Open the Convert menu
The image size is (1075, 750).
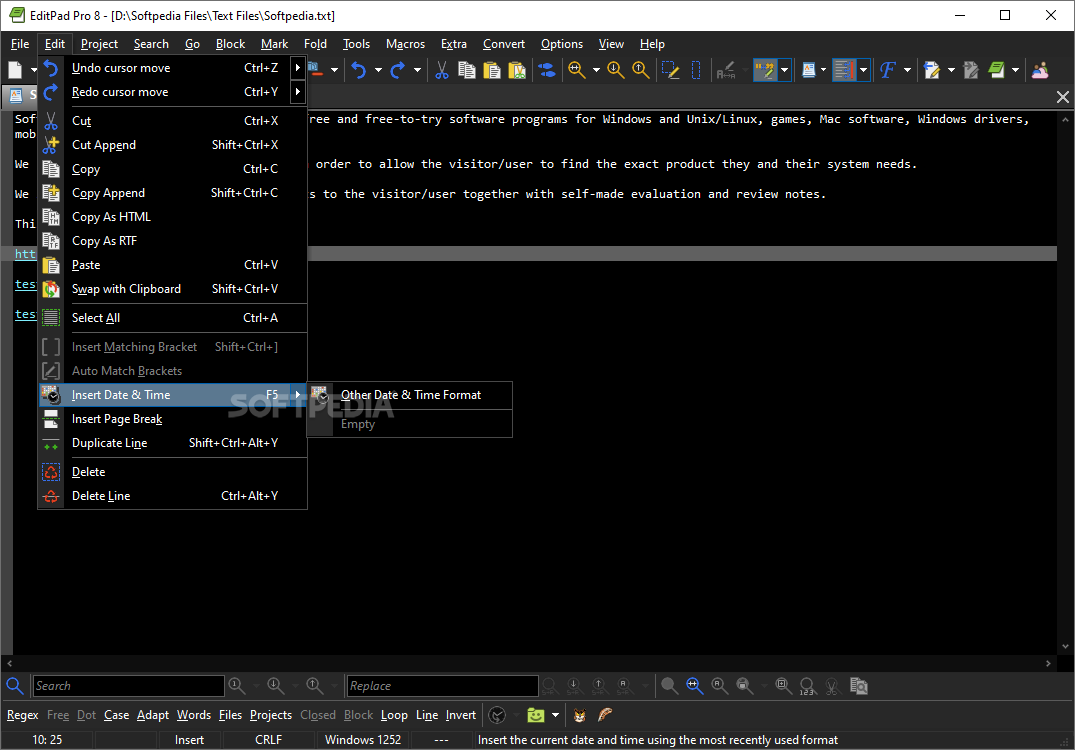(504, 44)
